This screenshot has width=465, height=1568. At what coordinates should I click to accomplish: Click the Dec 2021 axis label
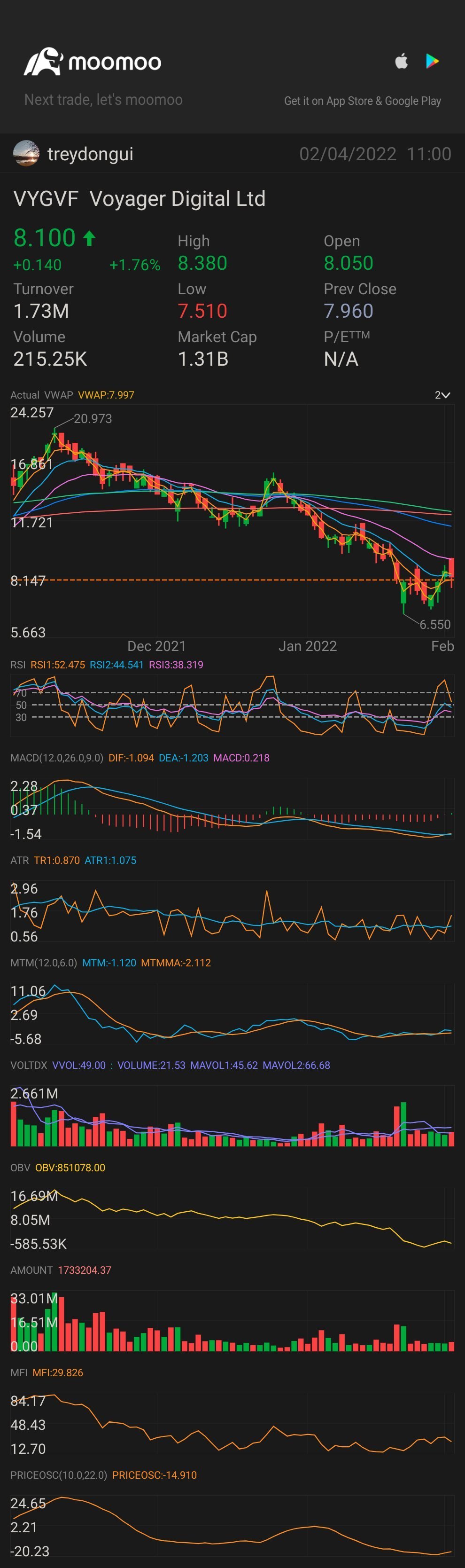[x=156, y=646]
